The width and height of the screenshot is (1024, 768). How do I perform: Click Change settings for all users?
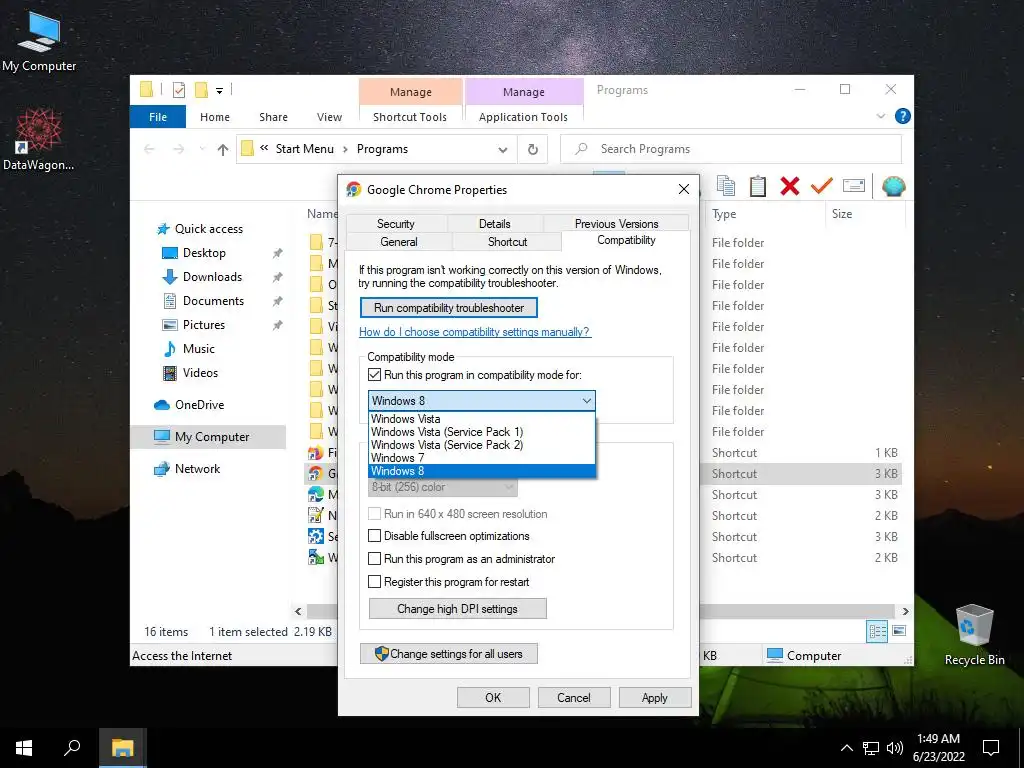[449, 654]
